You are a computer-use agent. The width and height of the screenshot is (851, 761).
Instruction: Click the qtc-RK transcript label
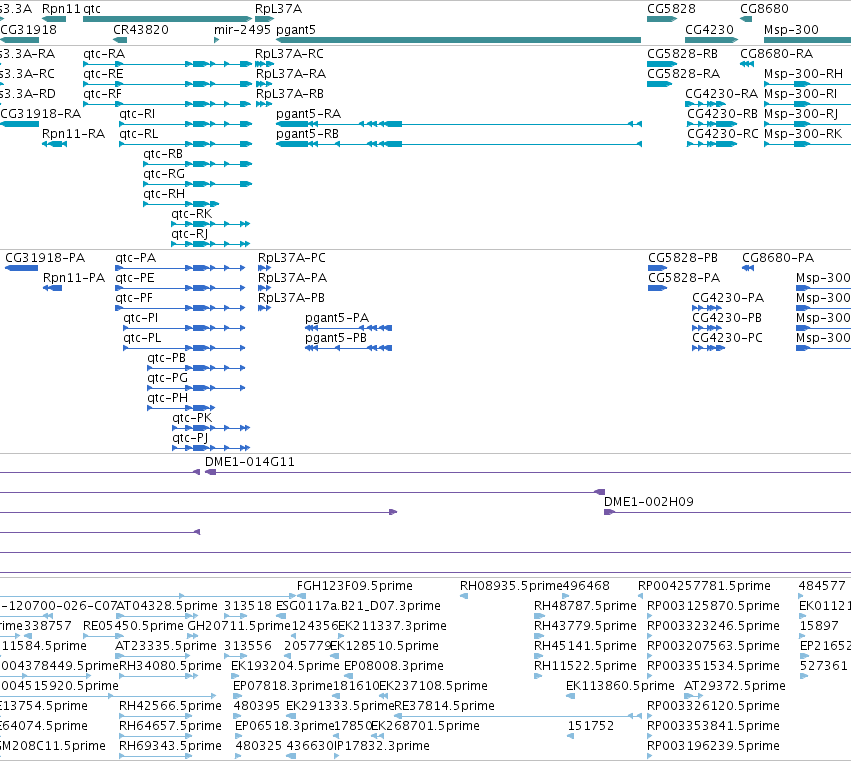coord(192,214)
